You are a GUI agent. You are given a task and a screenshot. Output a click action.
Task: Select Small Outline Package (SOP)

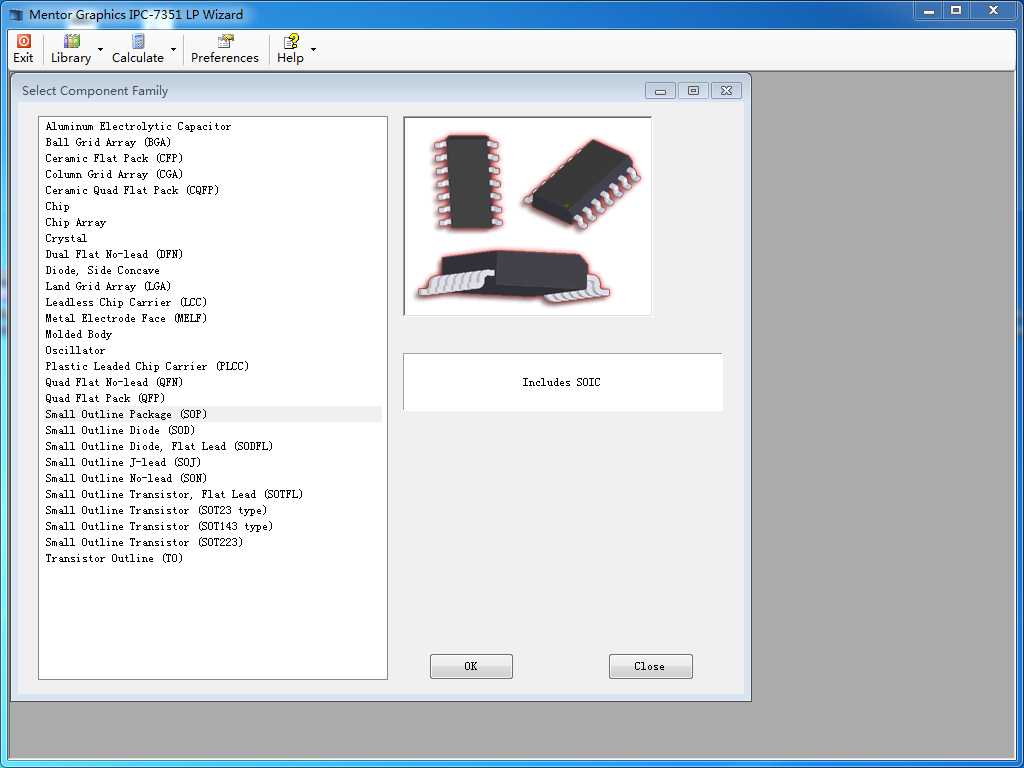pyautogui.click(x=210, y=414)
